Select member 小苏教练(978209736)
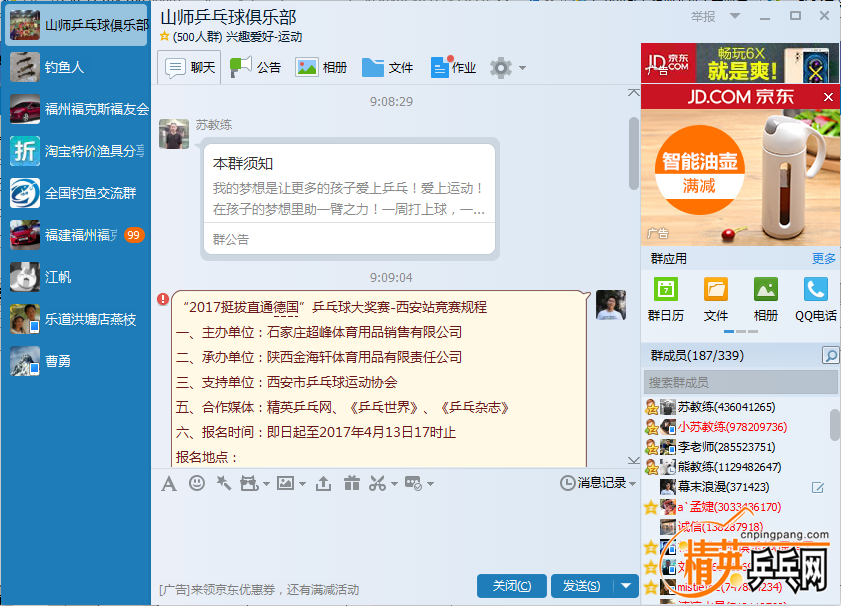Screen dimensions: 841x606 point(737,427)
